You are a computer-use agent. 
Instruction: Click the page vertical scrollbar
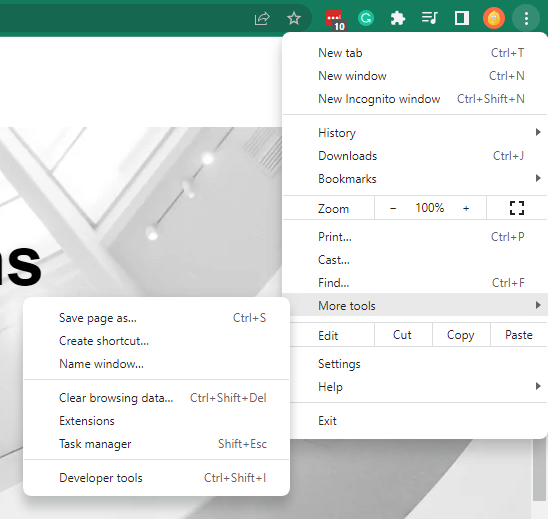coord(539,470)
